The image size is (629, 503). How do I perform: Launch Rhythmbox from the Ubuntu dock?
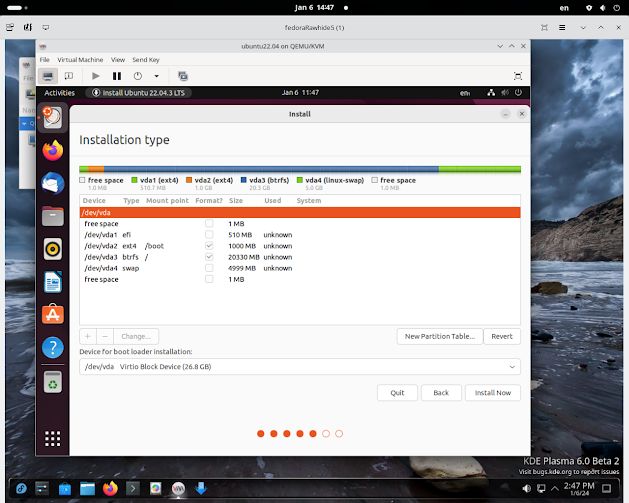[x=53, y=249]
